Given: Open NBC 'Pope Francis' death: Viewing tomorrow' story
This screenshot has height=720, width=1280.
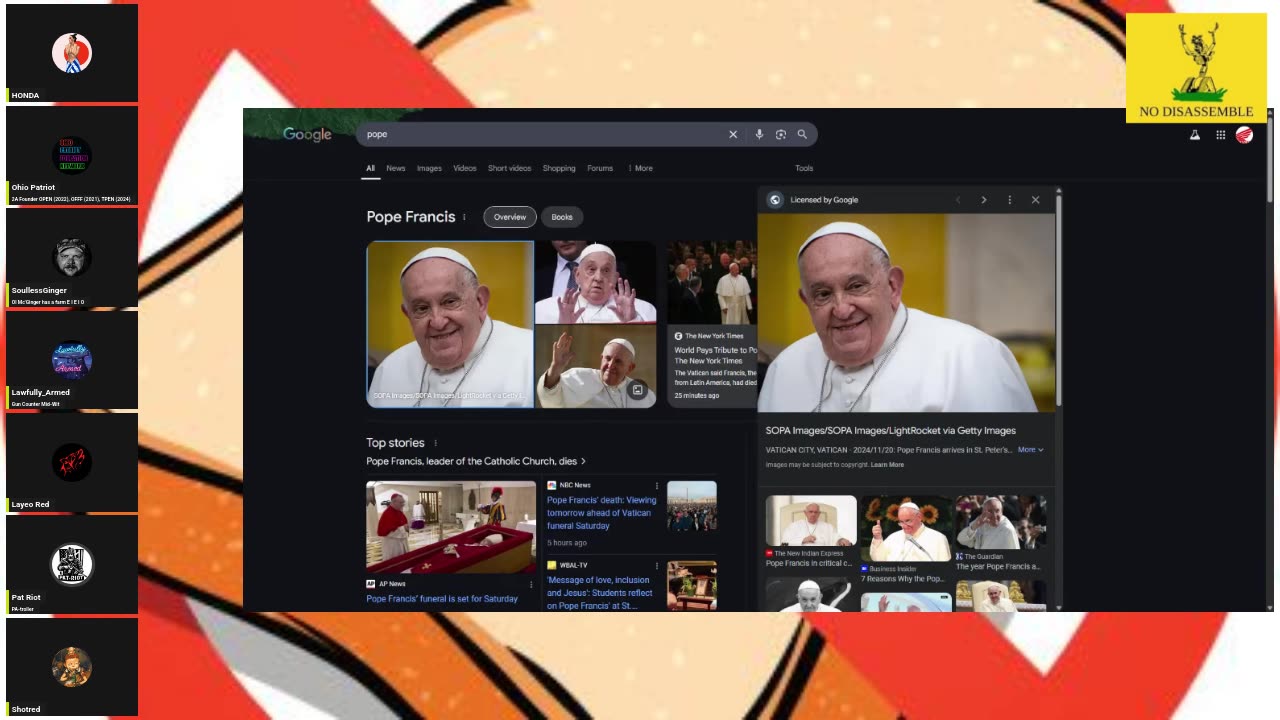Looking at the screenshot, I should 602,513.
